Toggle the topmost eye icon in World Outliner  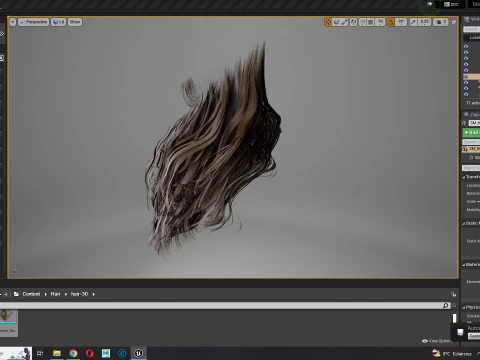point(466,46)
